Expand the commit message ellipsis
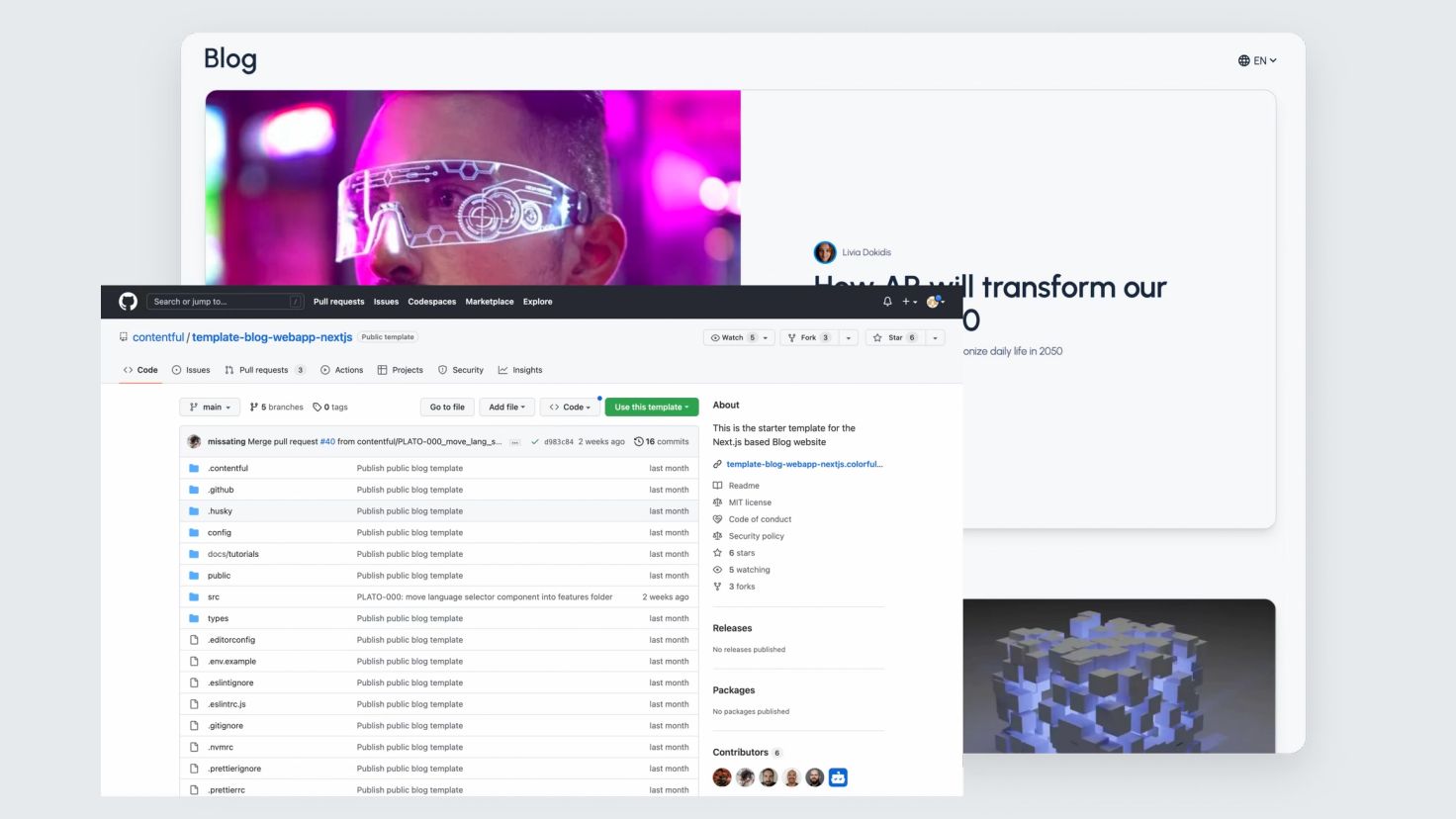Viewport: 1456px width, 819px height. 514,442
